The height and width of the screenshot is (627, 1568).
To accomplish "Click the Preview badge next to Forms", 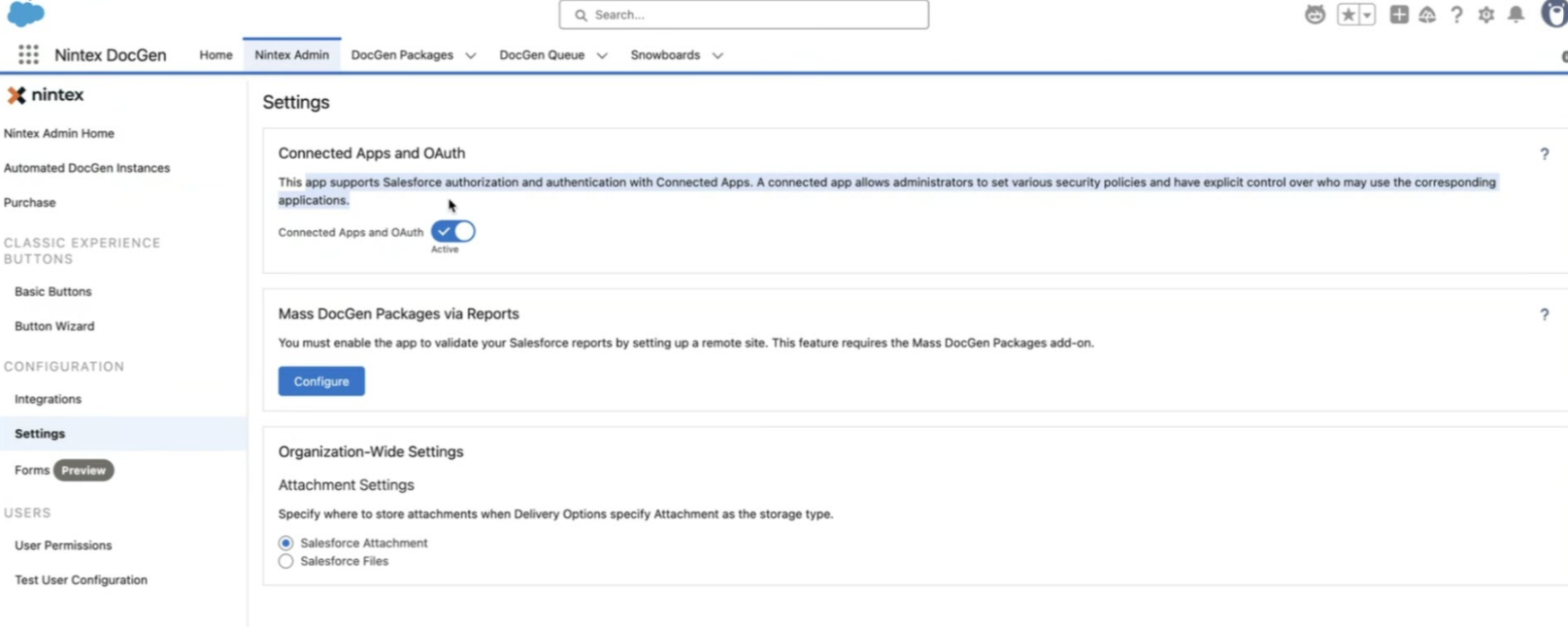I will pos(83,470).
